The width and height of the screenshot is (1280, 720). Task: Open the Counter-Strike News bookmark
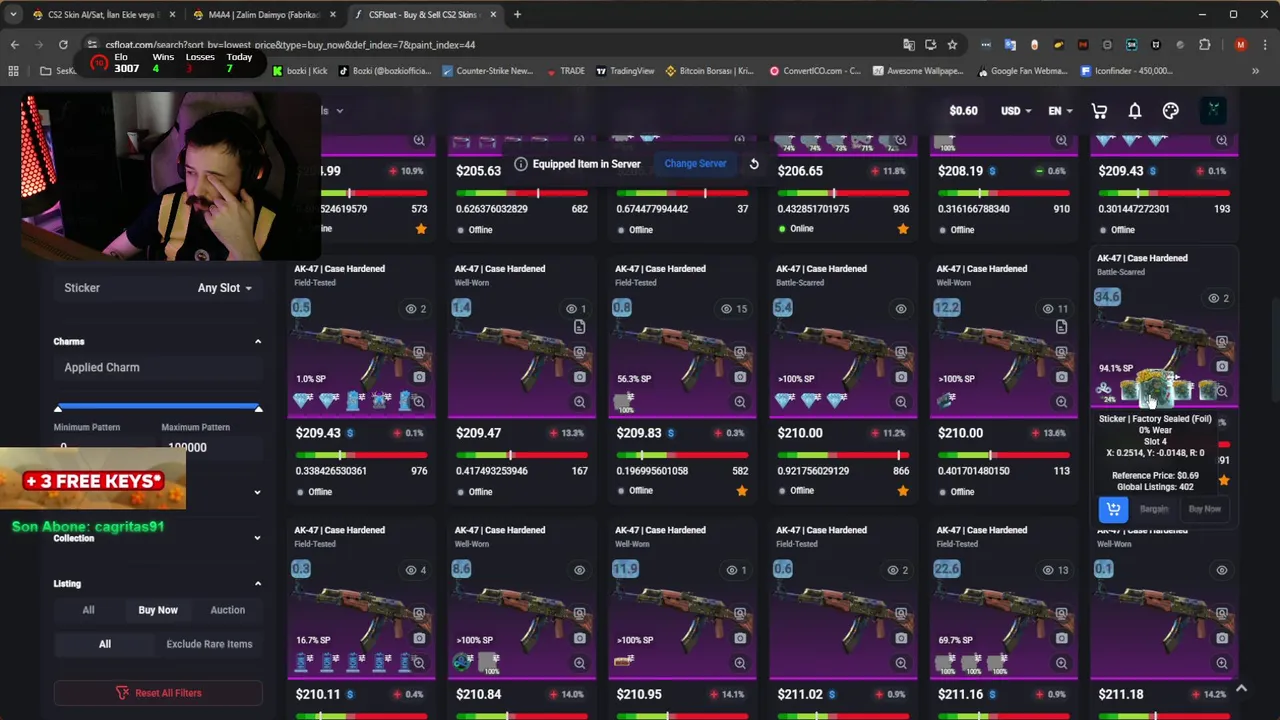[487, 71]
